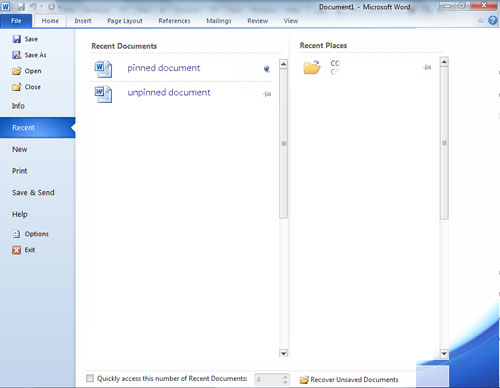Click the Recover Unsaved Documents folder icon
This screenshot has width=500, height=388.
coord(304,380)
